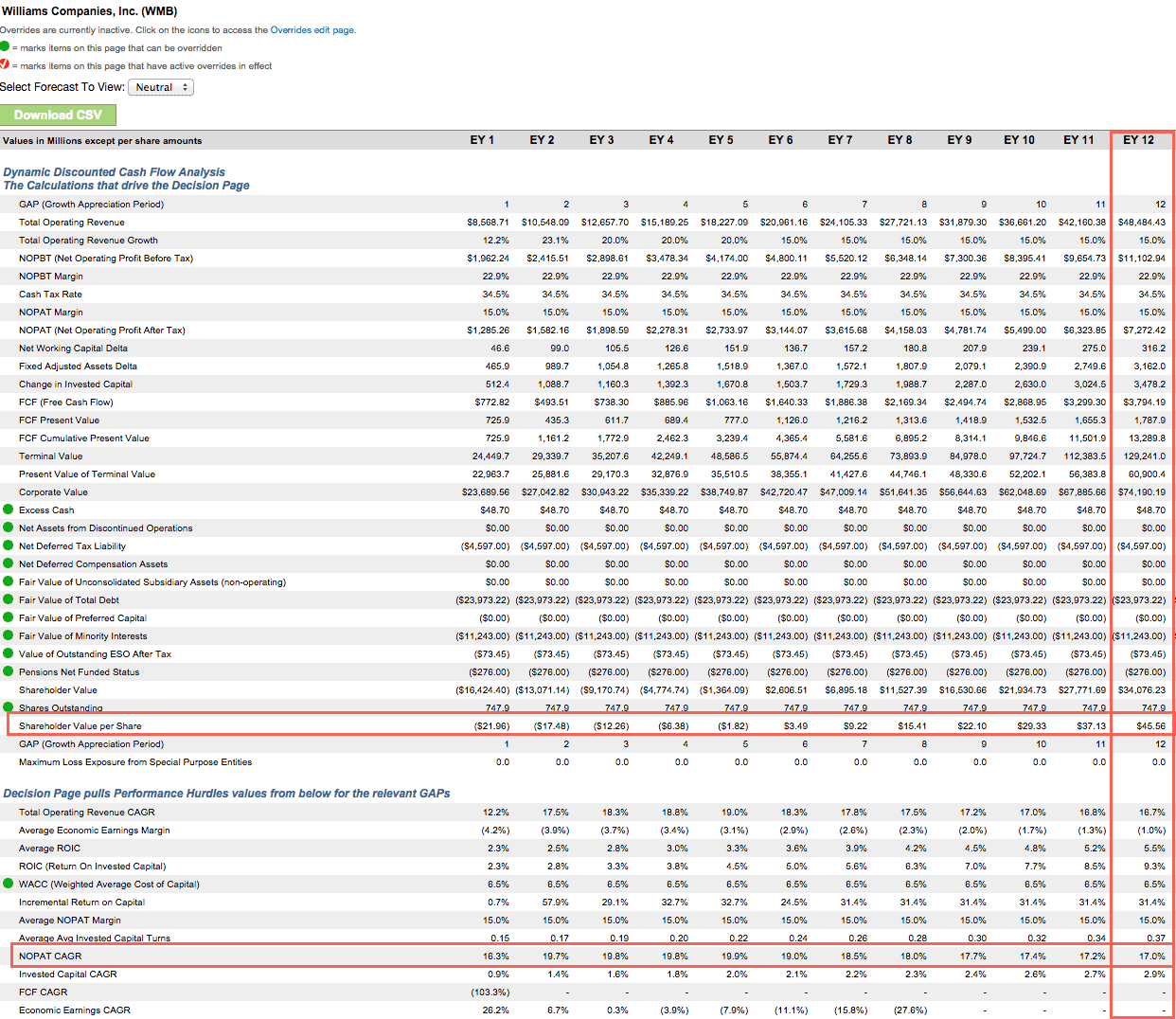Open the Select Forecast To View dropdown
The image size is (1176, 1019).
click(x=161, y=87)
